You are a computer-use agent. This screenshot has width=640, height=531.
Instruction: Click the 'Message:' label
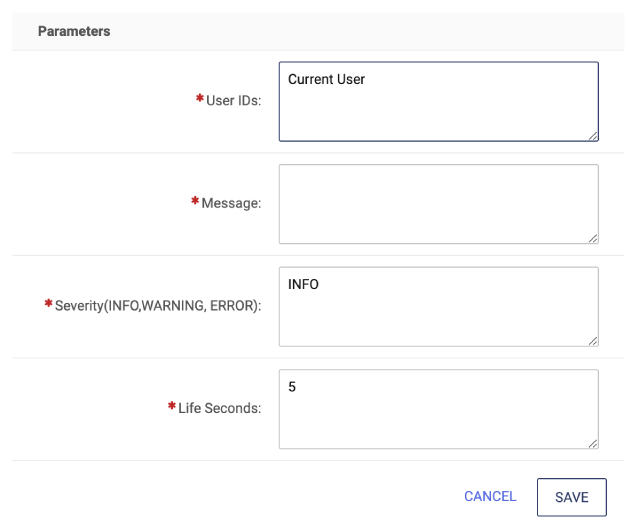231,203
